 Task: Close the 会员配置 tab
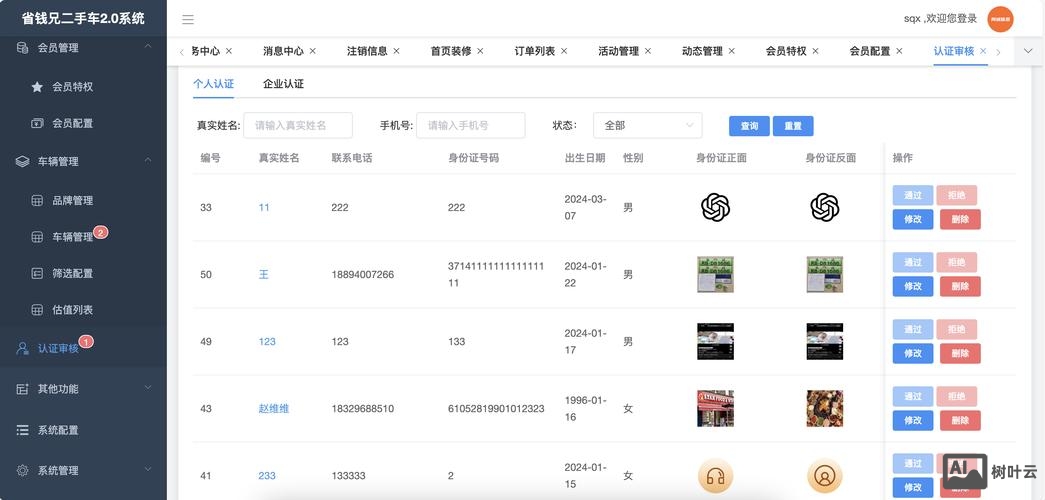[899, 51]
